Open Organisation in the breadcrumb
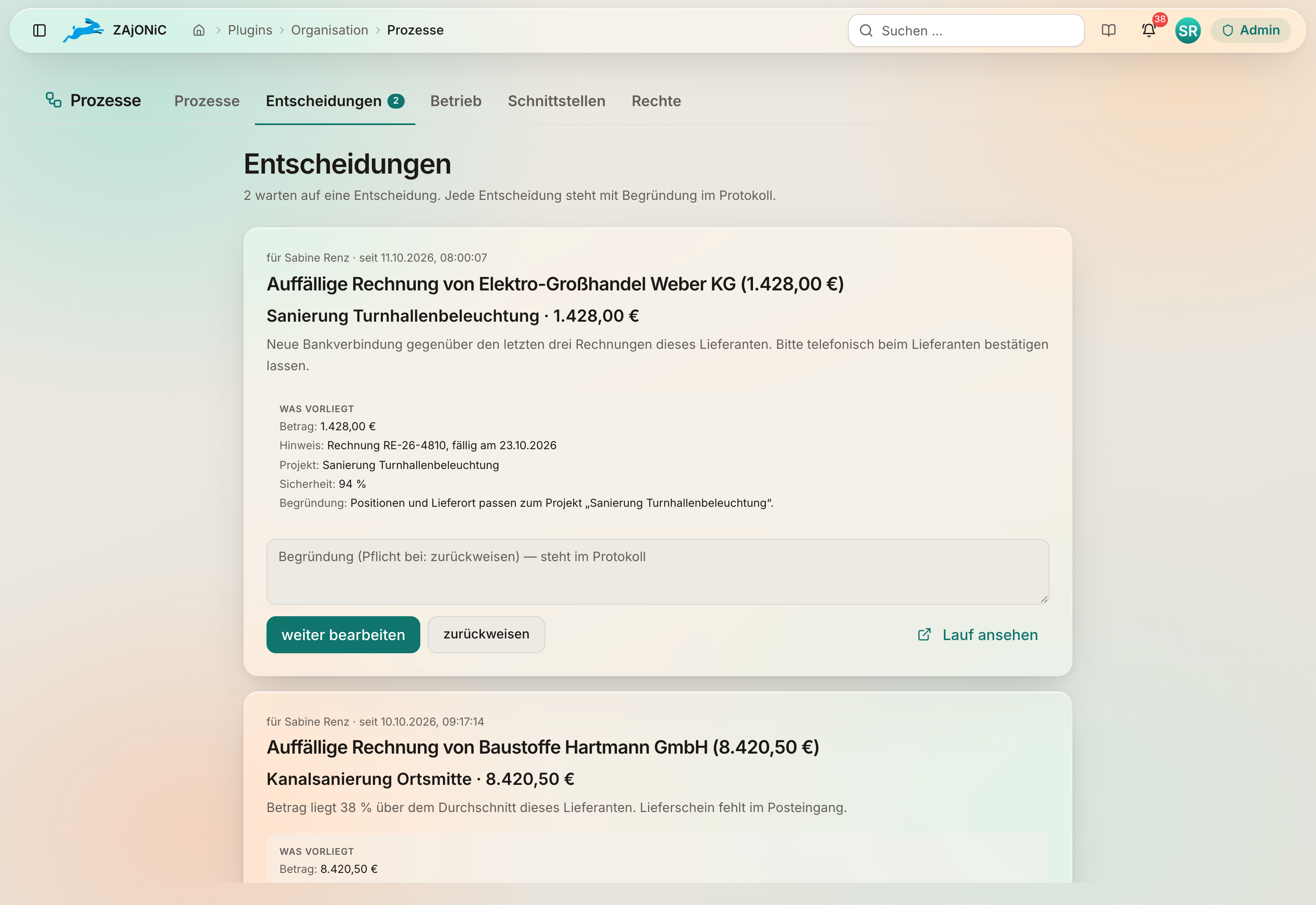Image resolution: width=1316 pixels, height=905 pixels. click(x=330, y=30)
